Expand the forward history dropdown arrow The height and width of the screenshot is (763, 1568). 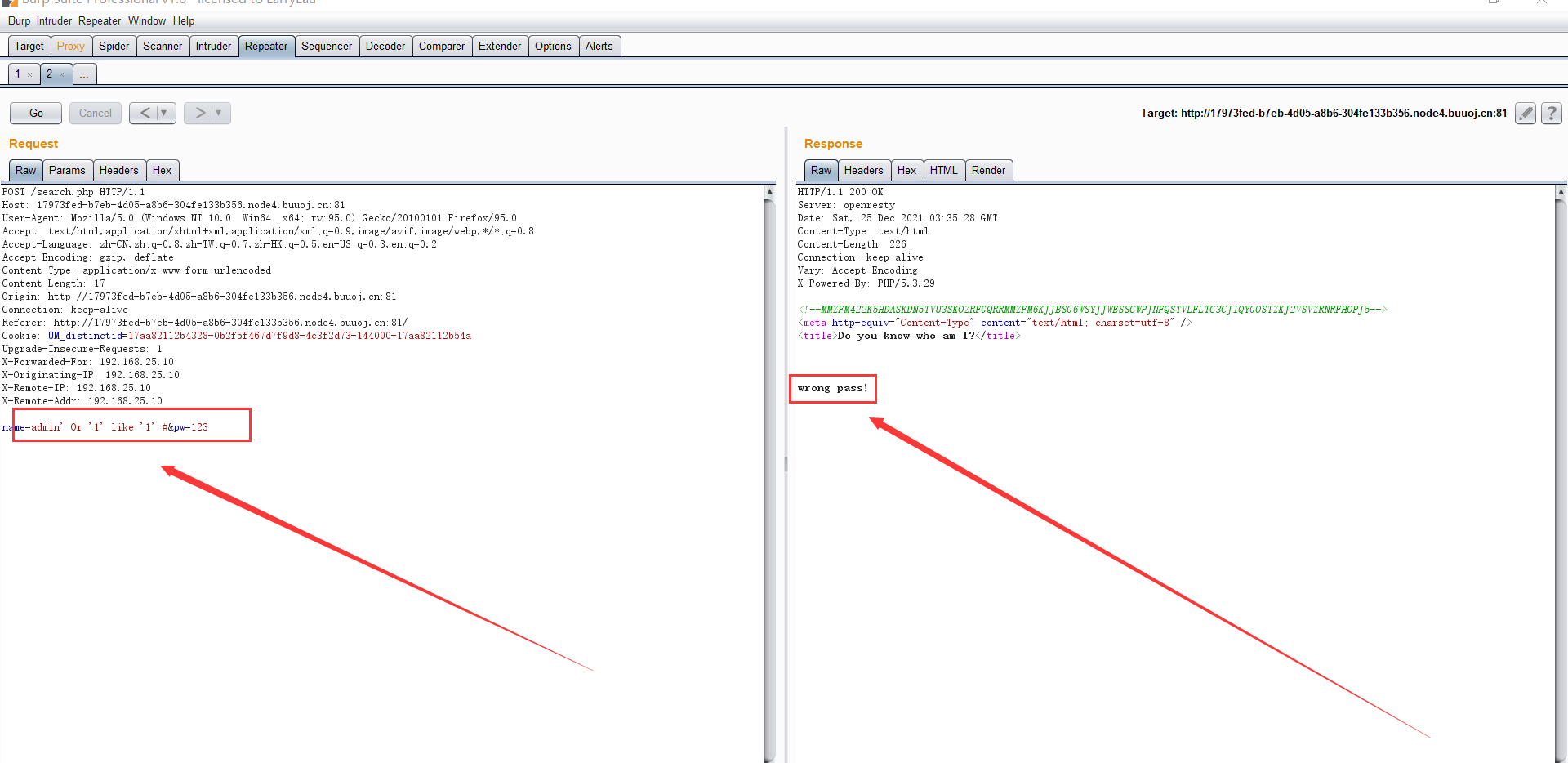coord(219,113)
